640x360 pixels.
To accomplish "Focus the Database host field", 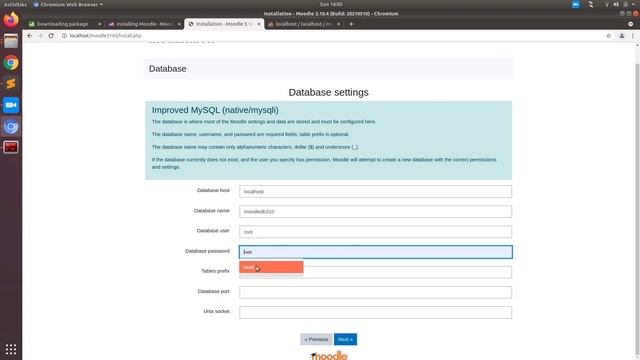I will [375, 191].
